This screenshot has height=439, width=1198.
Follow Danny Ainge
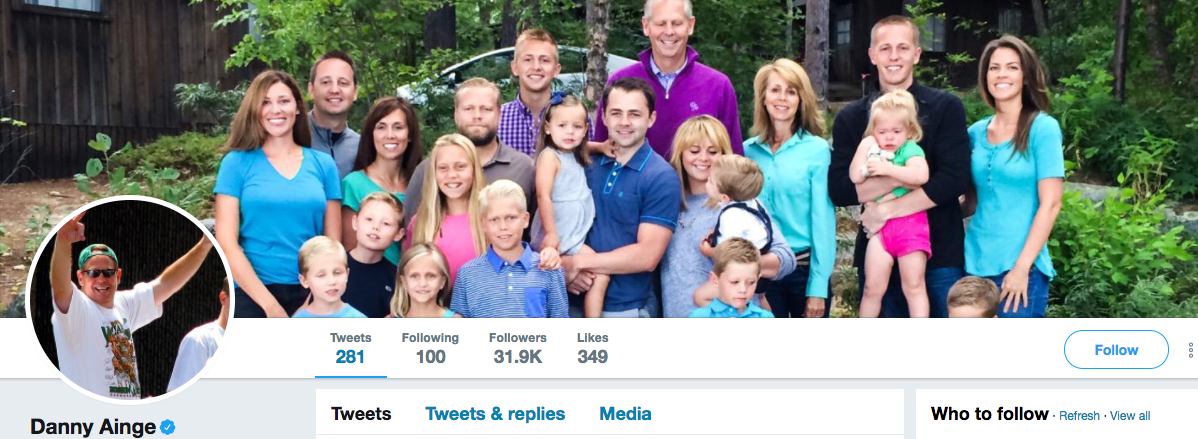[x=1115, y=350]
